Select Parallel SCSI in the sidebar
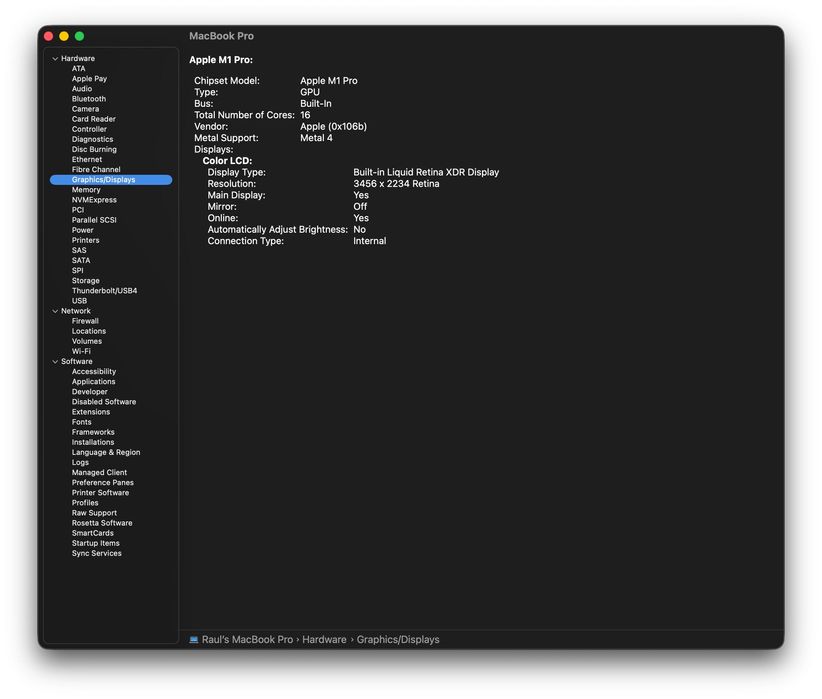This screenshot has height=699, width=822. point(94,220)
